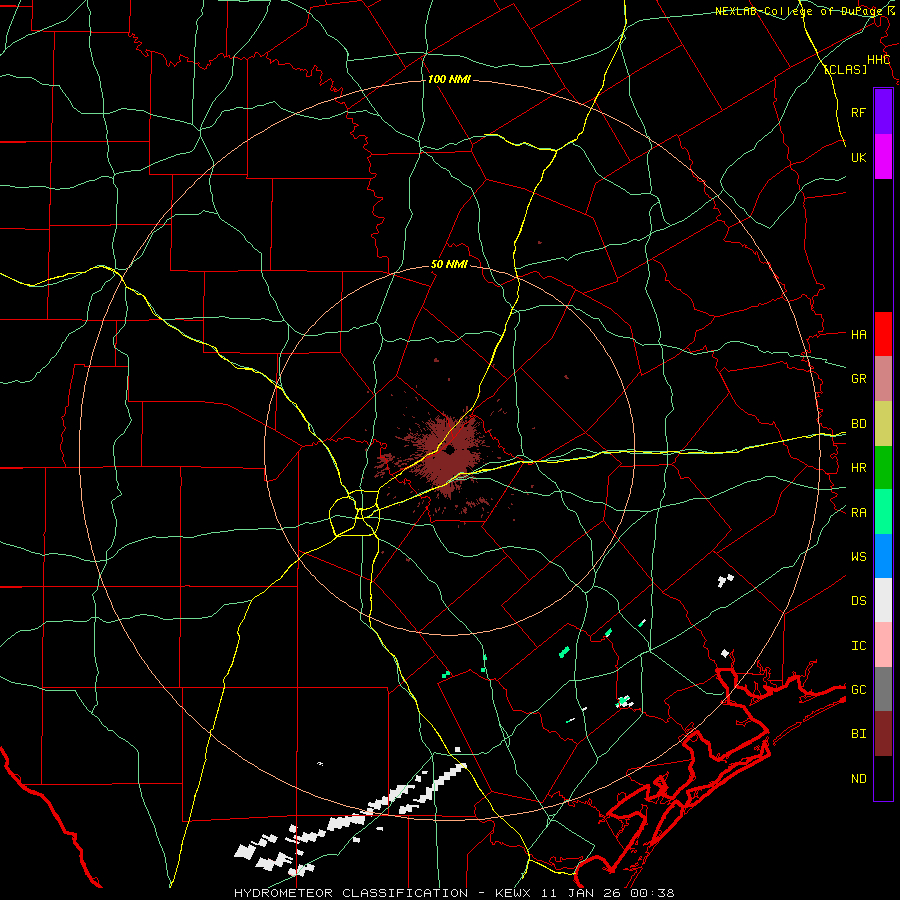Click the RF purple legend swatch
Viewport: 900px width, 900px height.
(883, 112)
